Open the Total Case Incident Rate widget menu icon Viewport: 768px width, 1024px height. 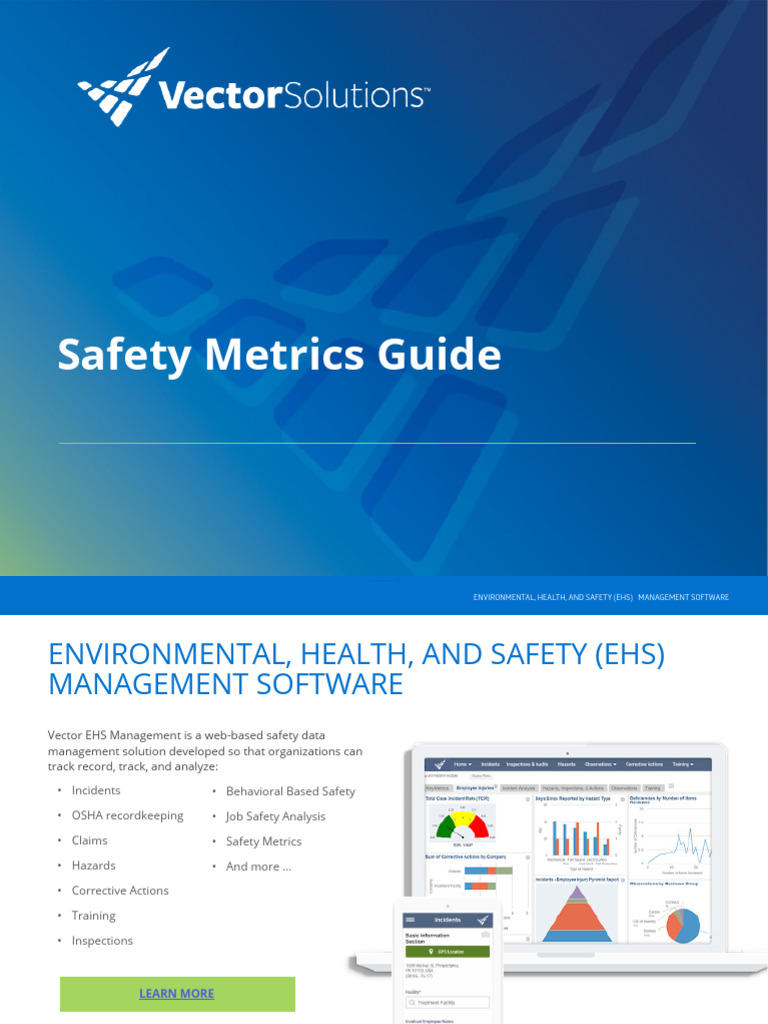pos(528,799)
